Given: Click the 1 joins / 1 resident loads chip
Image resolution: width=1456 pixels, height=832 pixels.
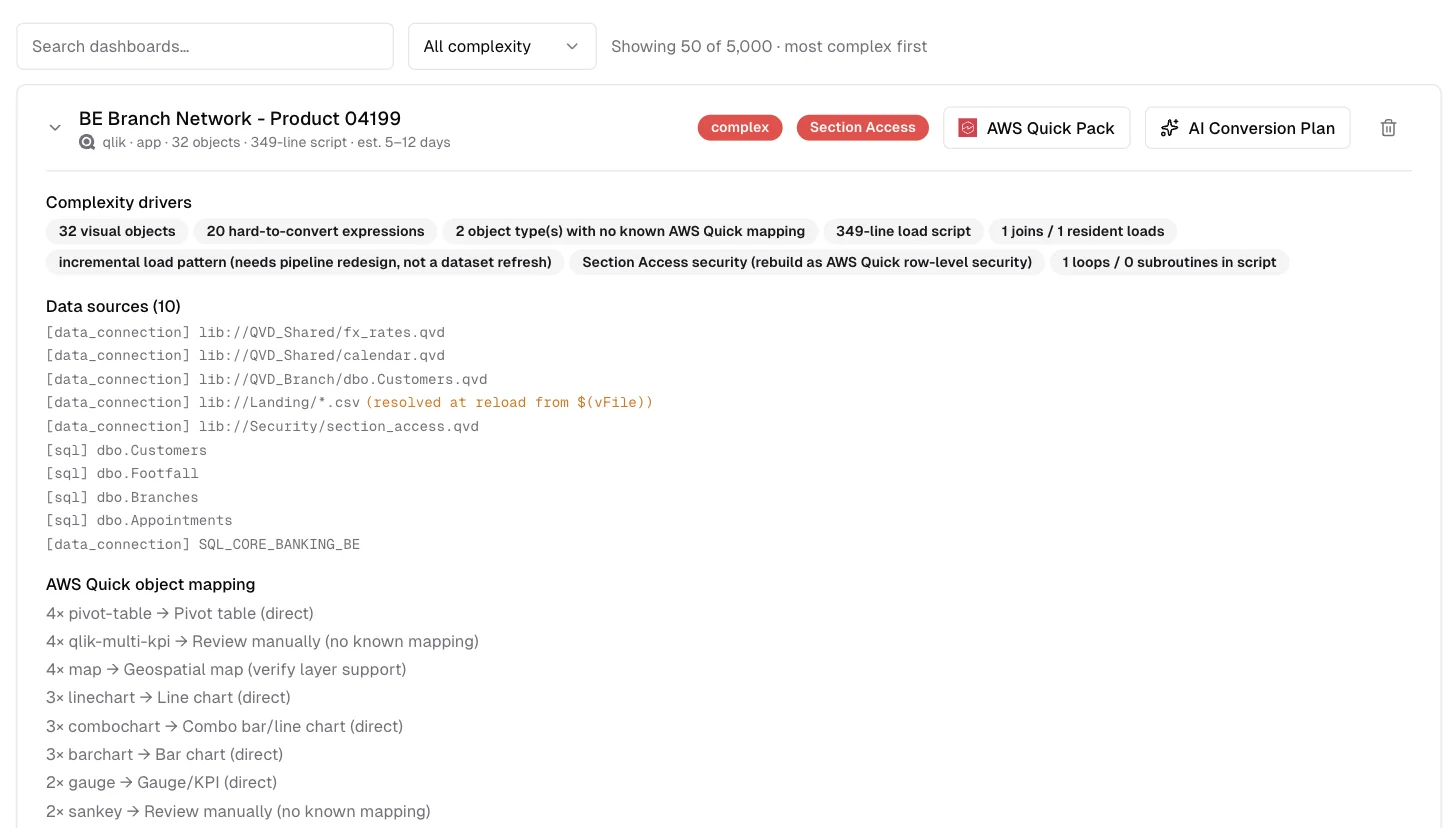Looking at the screenshot, I should click(x=1083, y=231).
